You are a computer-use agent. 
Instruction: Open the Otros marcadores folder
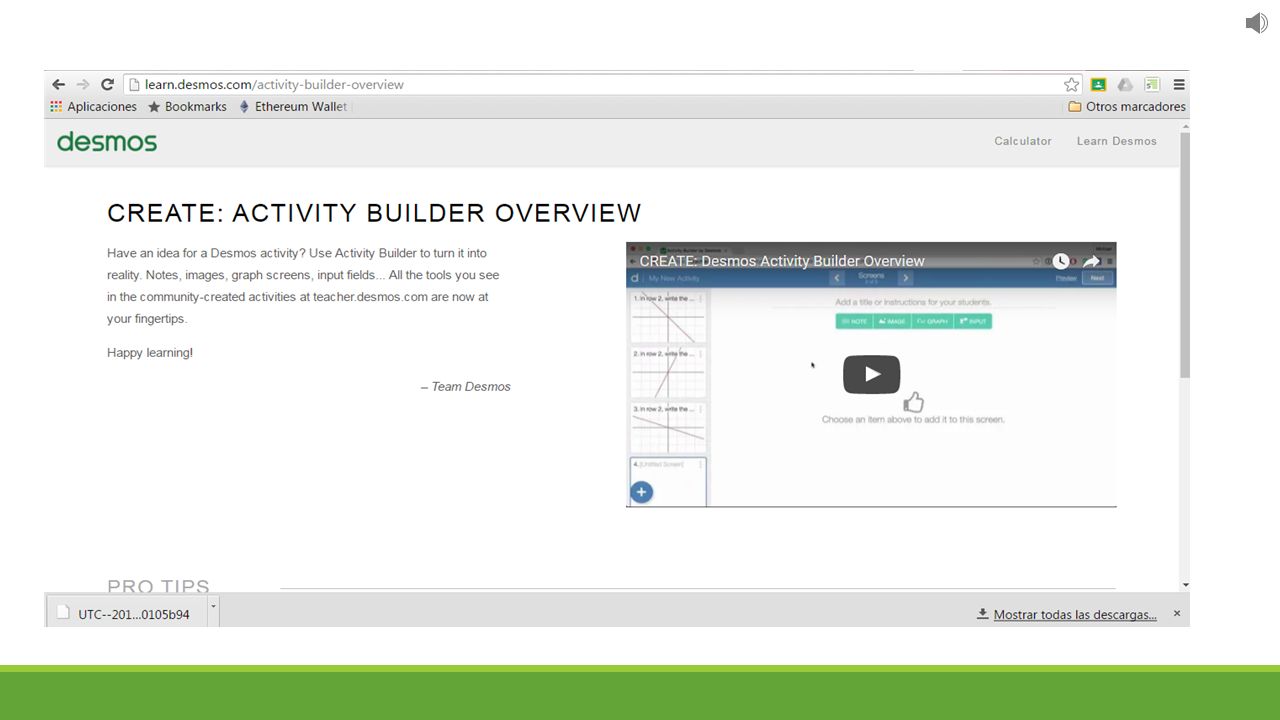[1127, 107]
